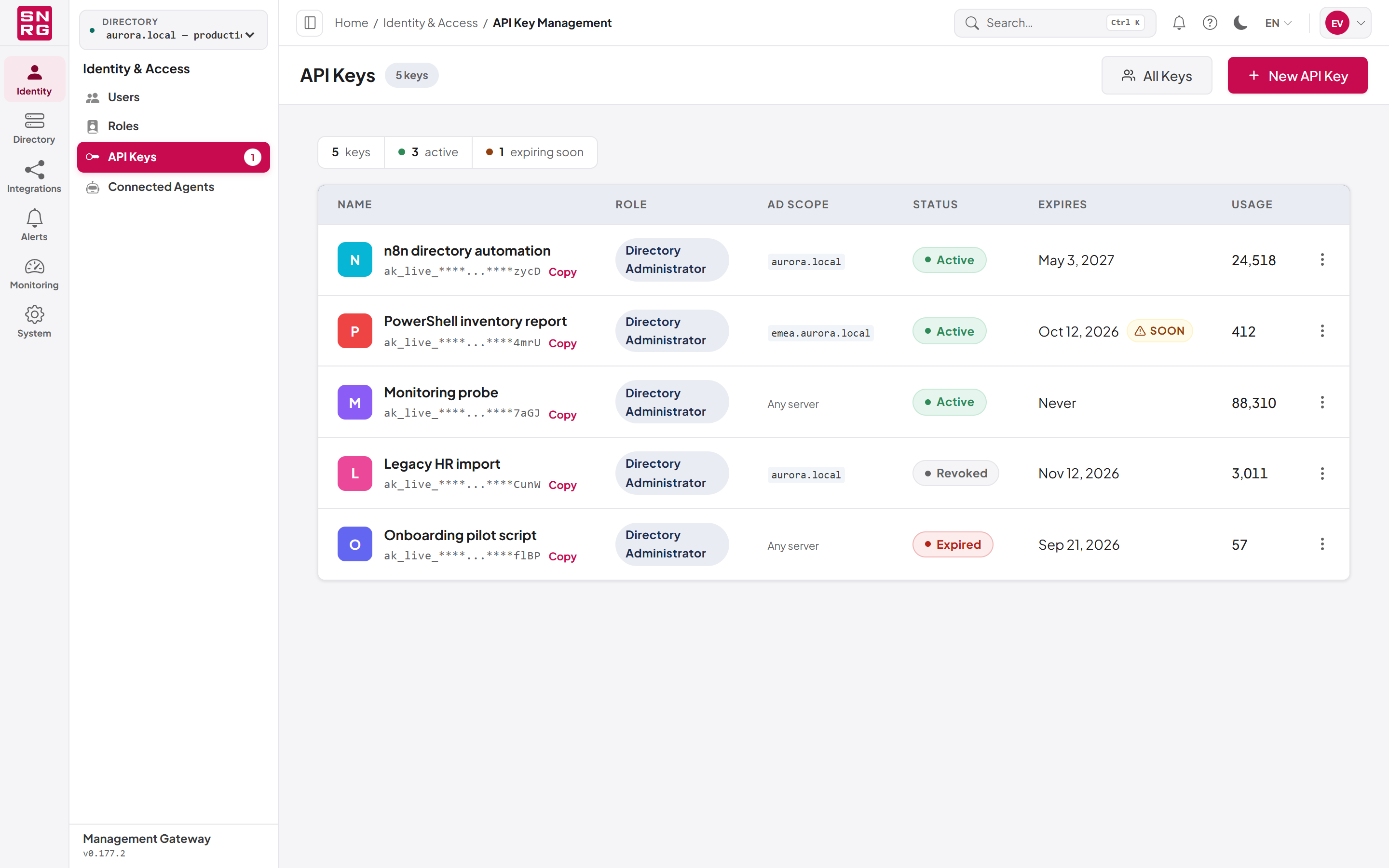Open row actions for Legacy HR import
1389x868 pixels.
point(1322,474)
